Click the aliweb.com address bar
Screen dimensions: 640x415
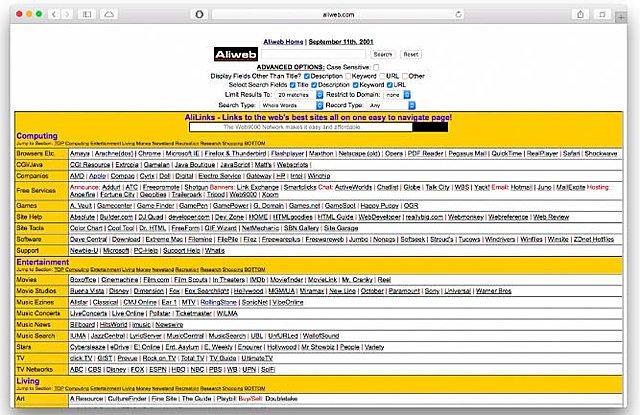tap(338, 14)
